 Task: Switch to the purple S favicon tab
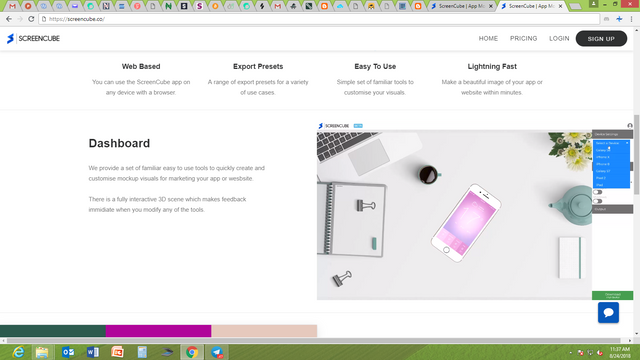pyautogui.click(x=199, y=6)
